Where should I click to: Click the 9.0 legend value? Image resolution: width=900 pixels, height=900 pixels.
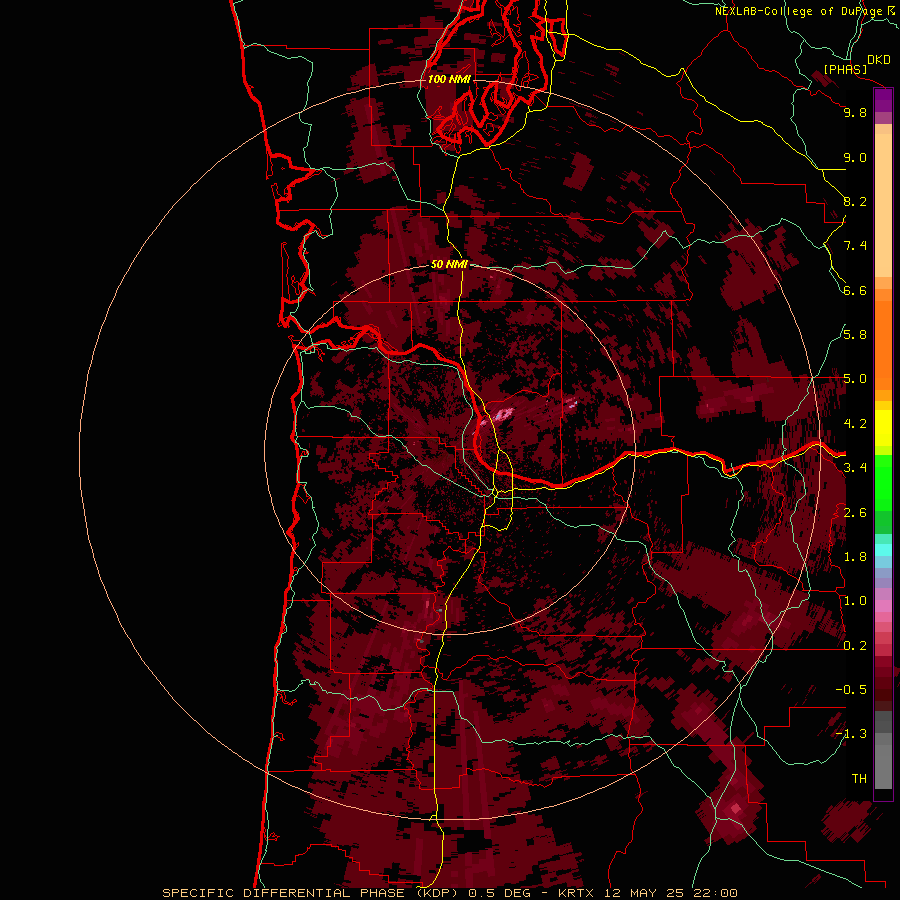(x=855, y=157)
